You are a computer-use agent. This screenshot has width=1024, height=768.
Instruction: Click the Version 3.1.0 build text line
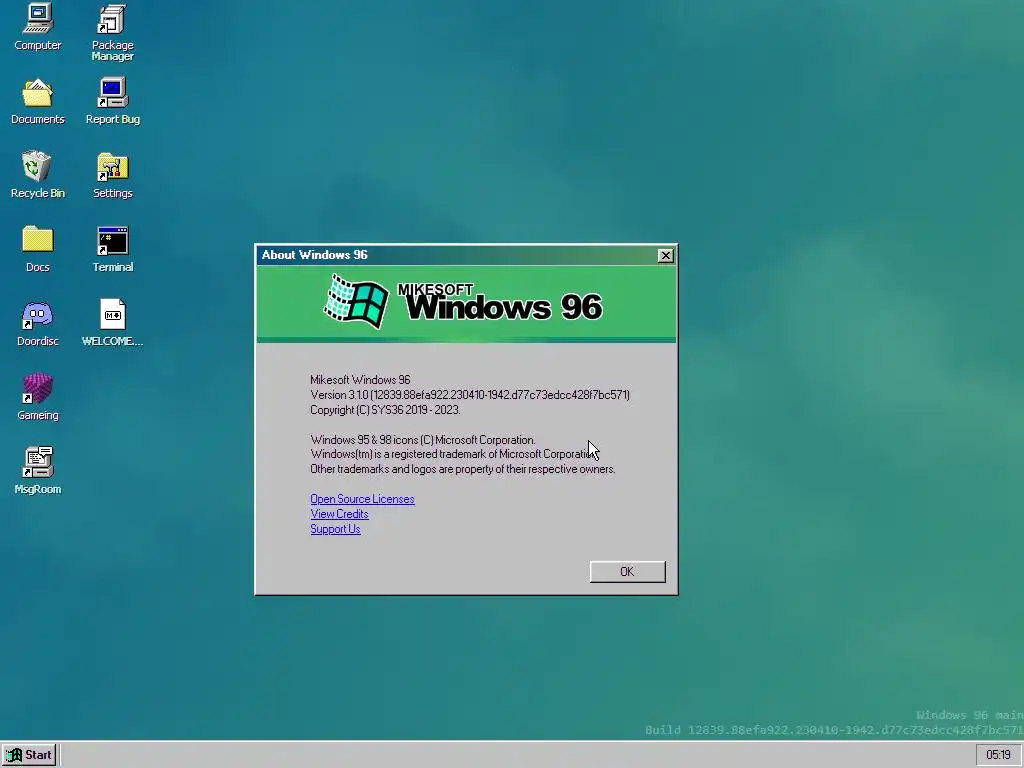tap(470, 395)
